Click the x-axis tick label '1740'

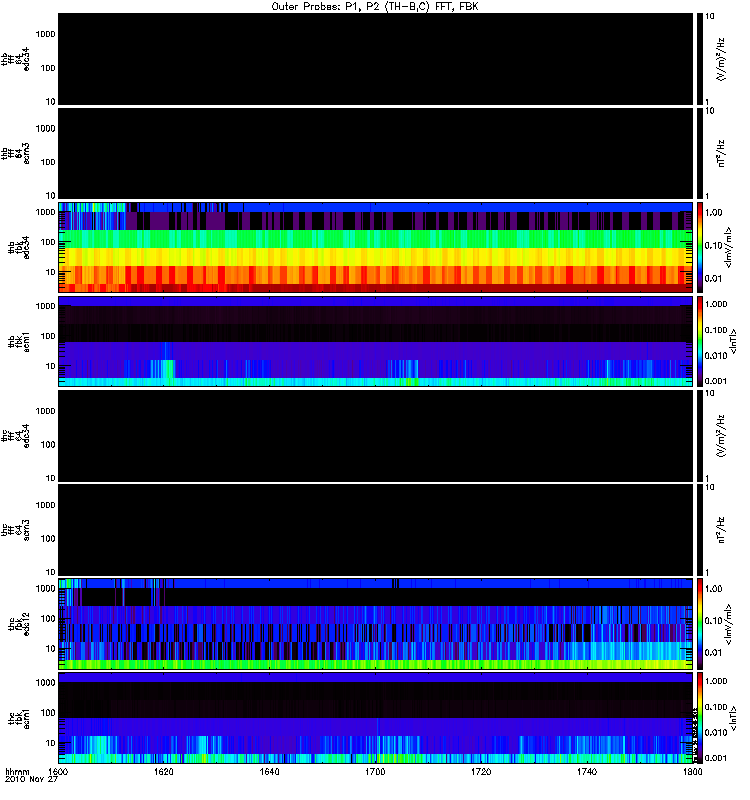point(587,771)
